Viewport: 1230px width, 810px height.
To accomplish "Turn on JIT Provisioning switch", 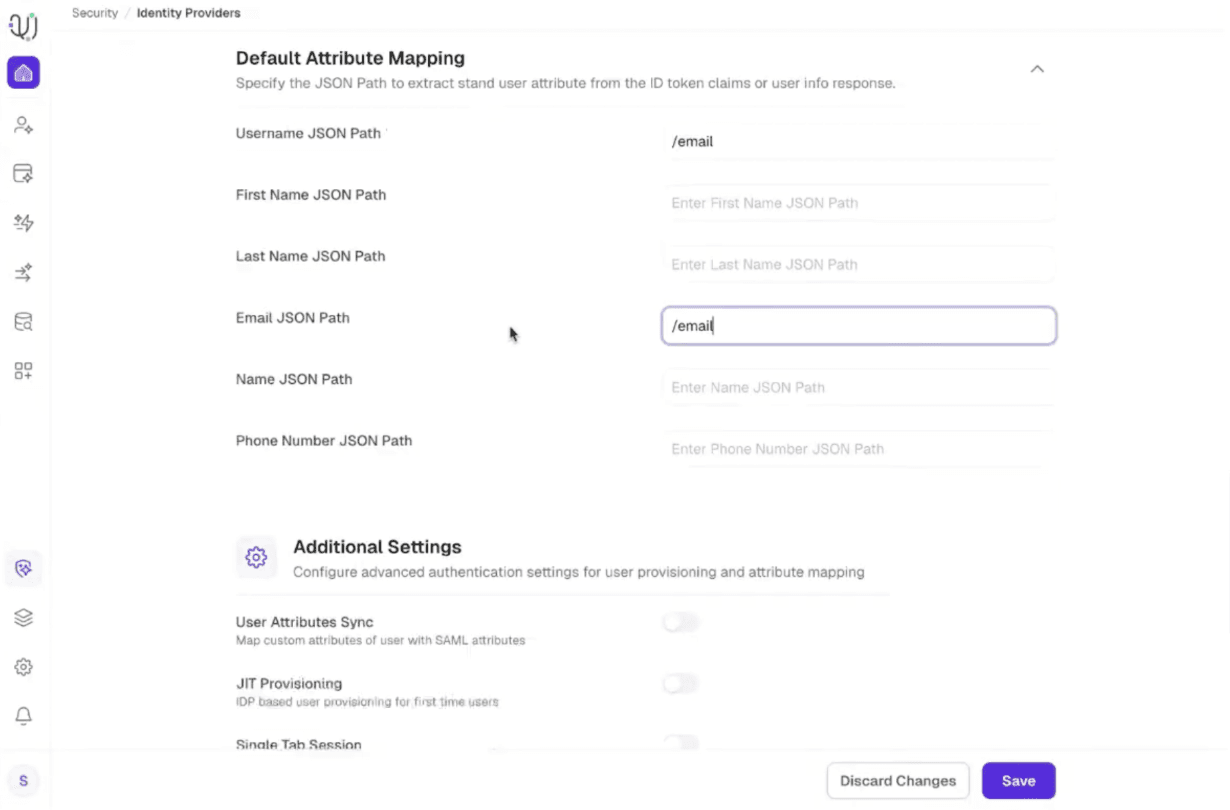I will coord(680,684).
